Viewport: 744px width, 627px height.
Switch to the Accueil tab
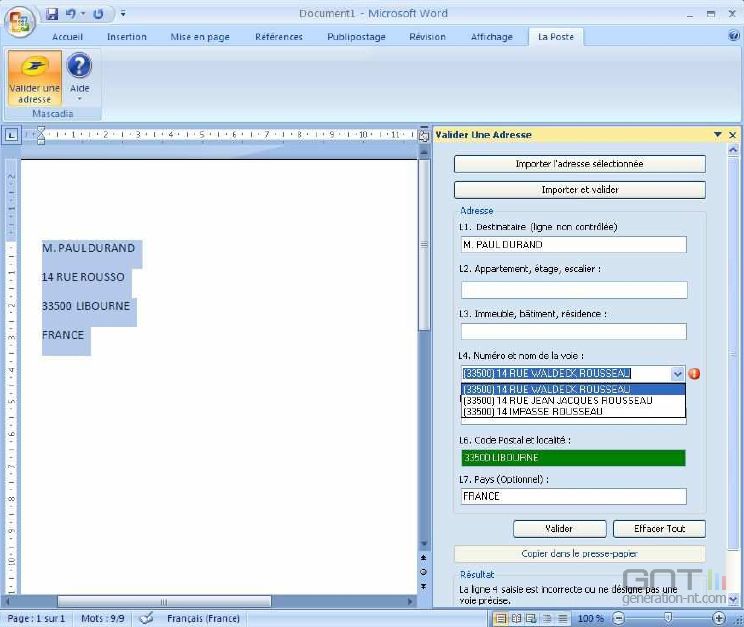[67, 37]
